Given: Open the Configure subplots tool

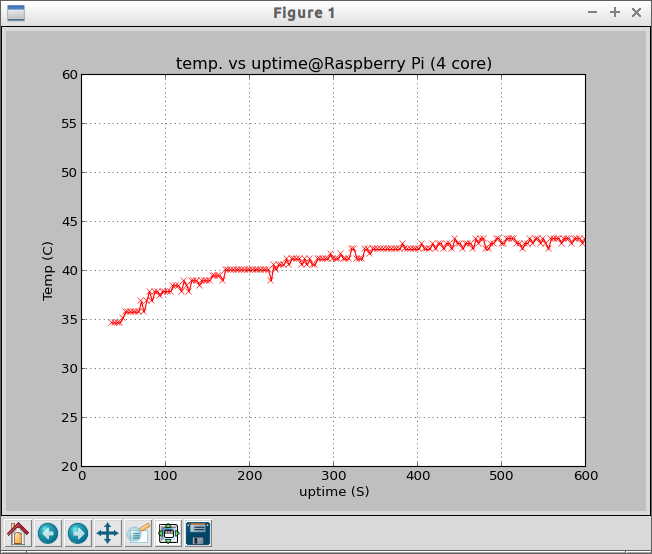Looking at the screenshot, I should (168, 533).
